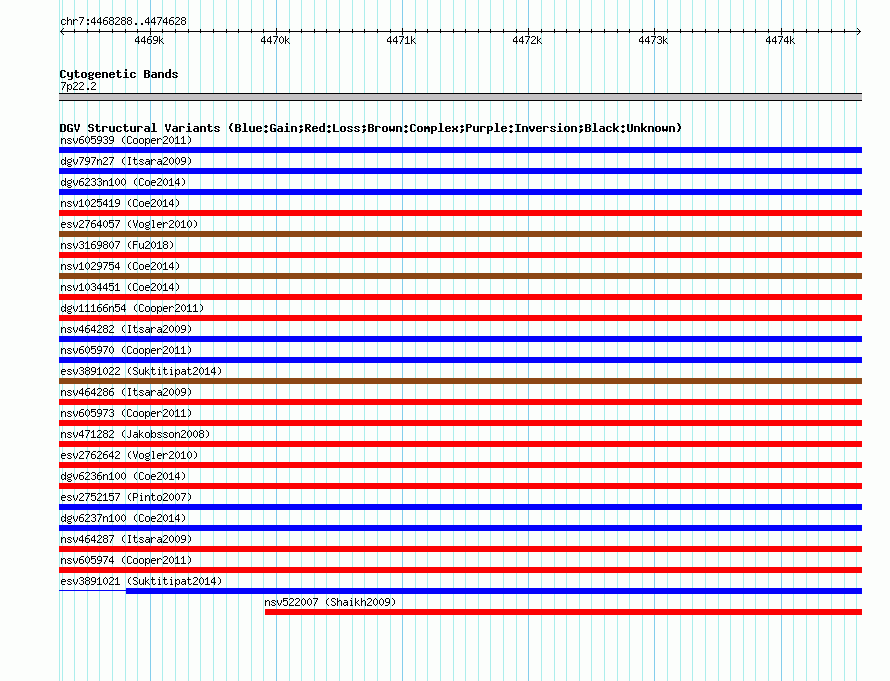The height and width of the screenshot is (681, 890).
Task: Click the 4473k ruler tick label
Action: [x=653, y=40]
